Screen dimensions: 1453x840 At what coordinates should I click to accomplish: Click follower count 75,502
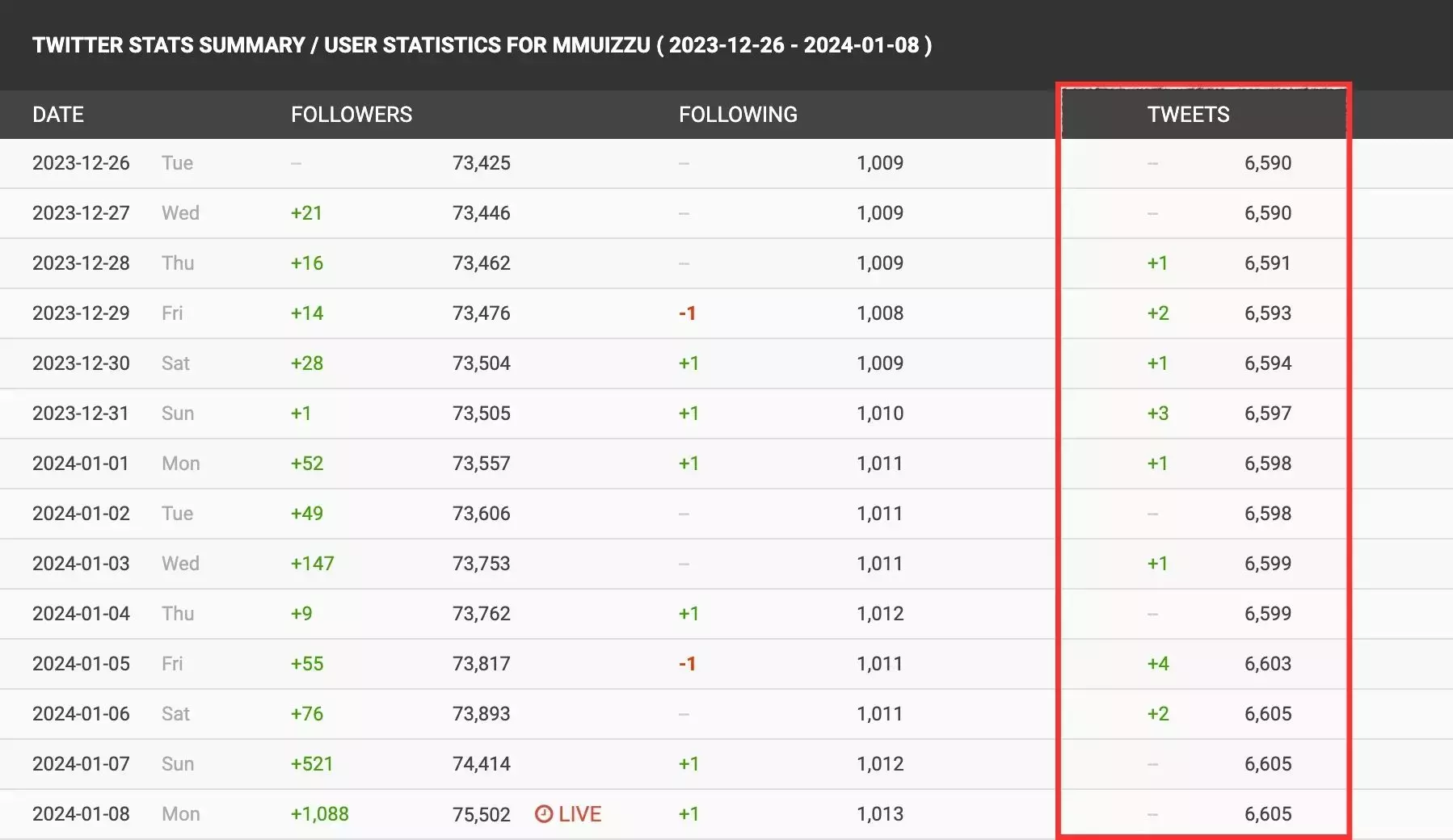[482, 813]
